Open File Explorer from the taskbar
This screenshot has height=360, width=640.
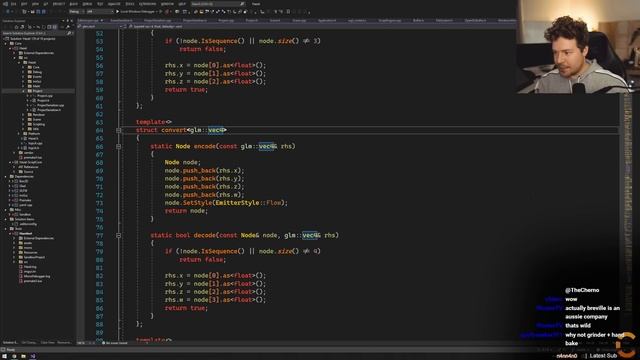[23, 356]
